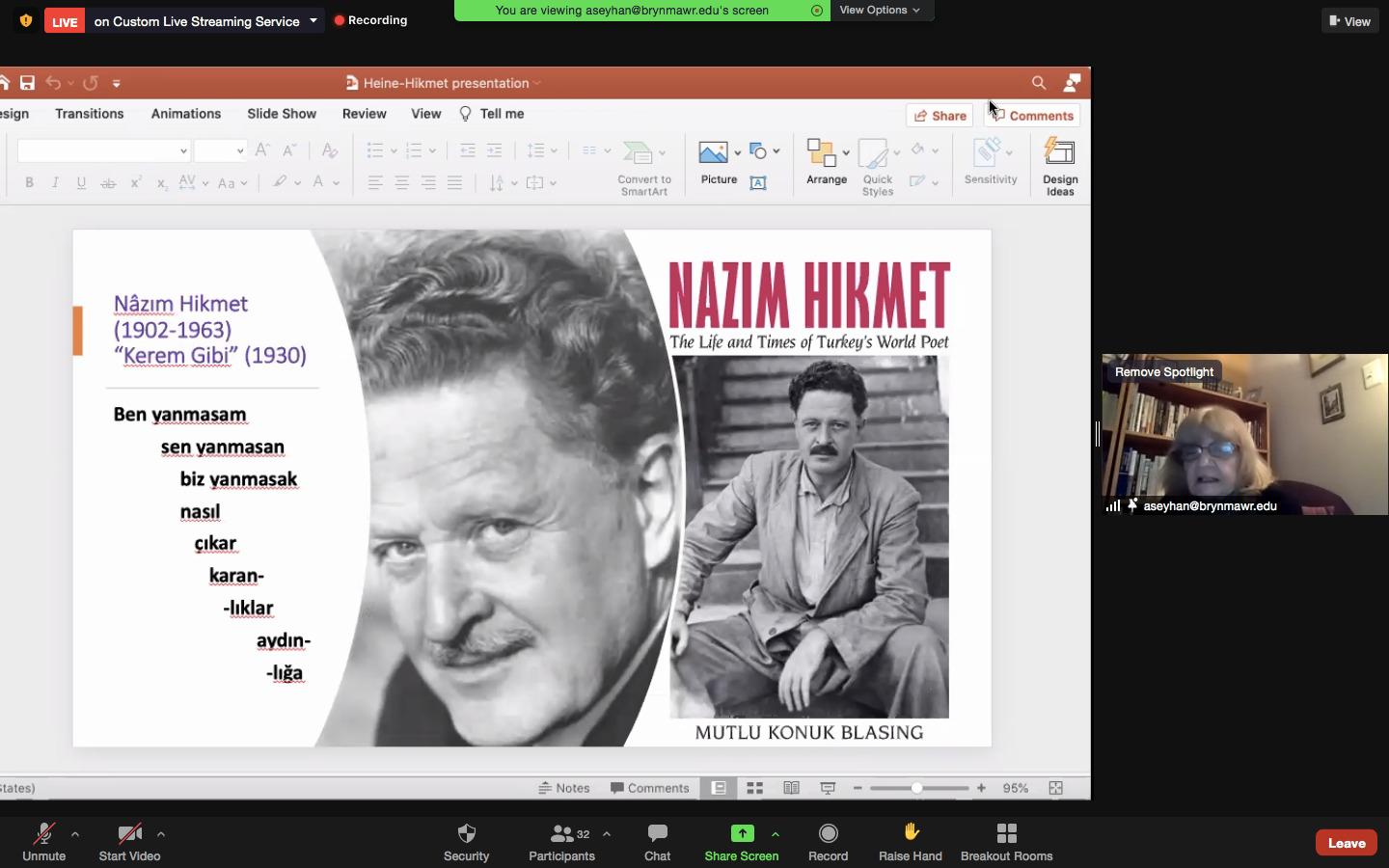The height and width of the screenshot is (868, 1389).
Task: Expand Participants options arrow
Action: point(607,834)
